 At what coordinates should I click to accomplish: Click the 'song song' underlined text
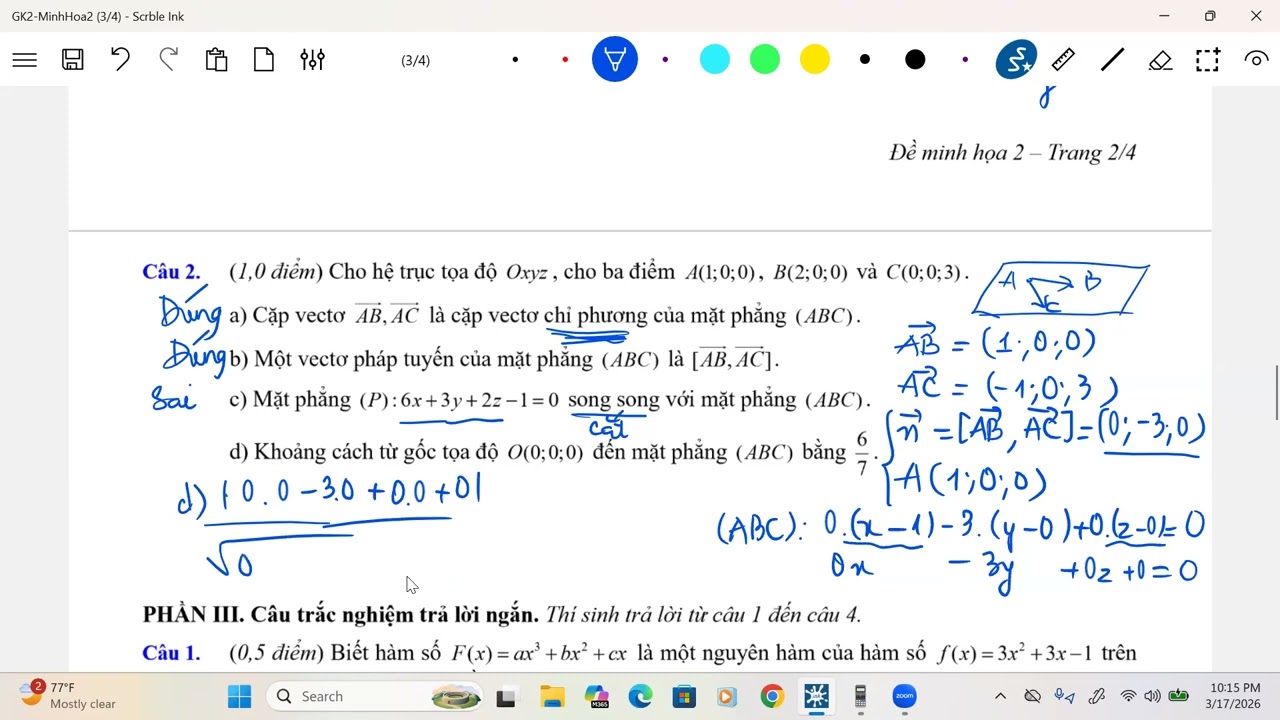(614, 400)
